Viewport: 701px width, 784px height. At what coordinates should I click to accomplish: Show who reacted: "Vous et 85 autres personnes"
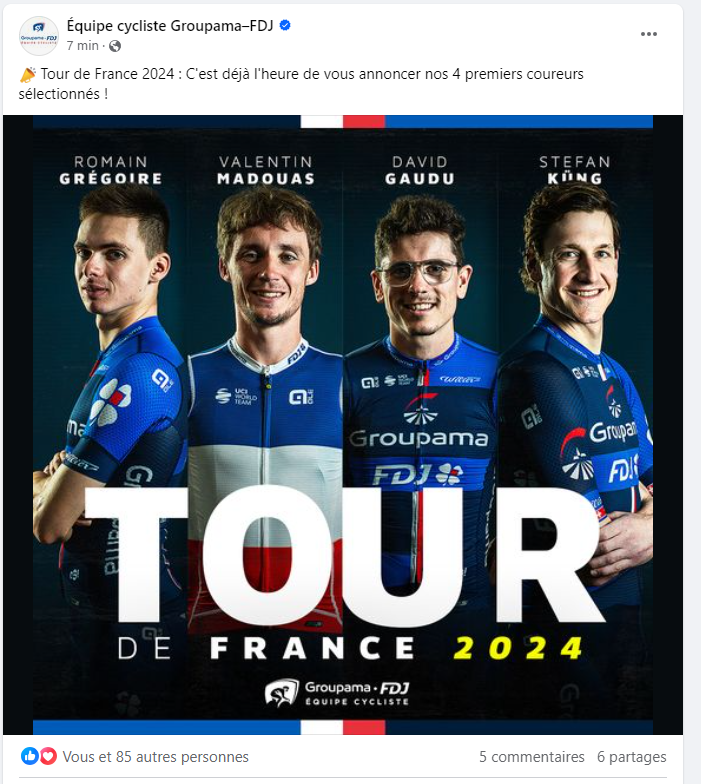coord(156,757)
